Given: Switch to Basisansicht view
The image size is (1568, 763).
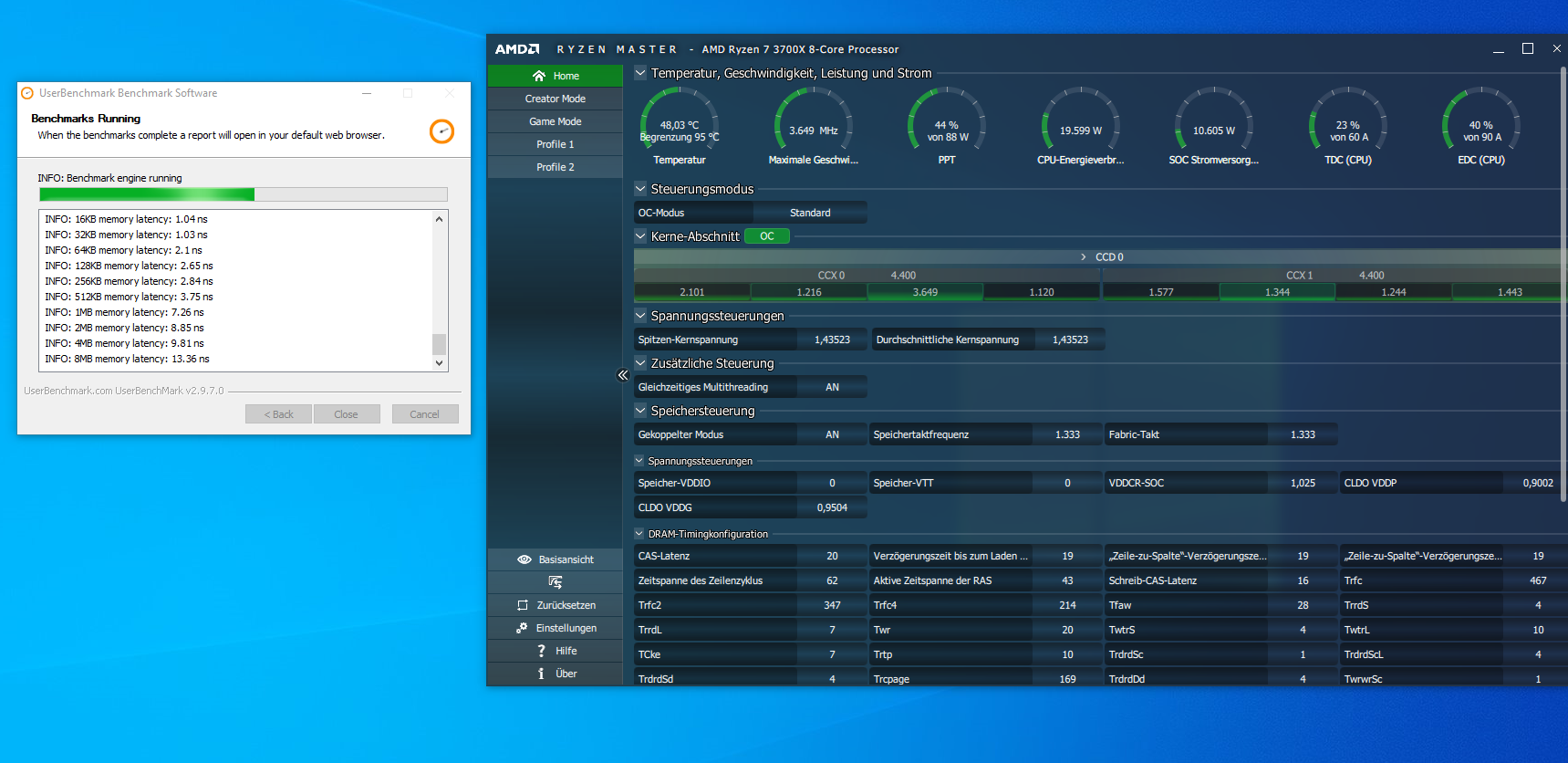Looking at the screenshot, I should (556, 559).
